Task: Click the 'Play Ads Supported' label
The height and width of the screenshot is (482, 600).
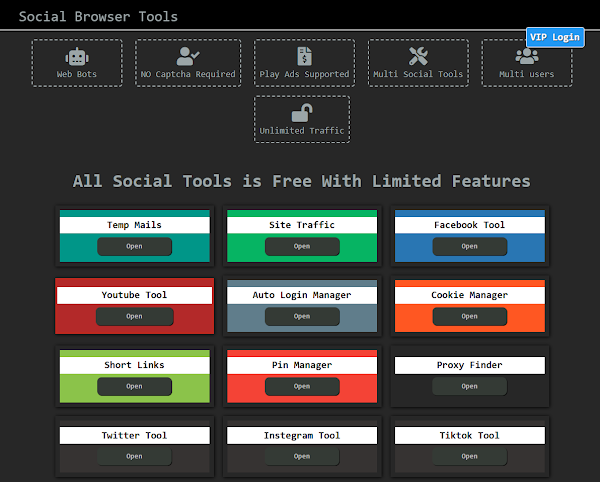Action: [x=305, y=74]
